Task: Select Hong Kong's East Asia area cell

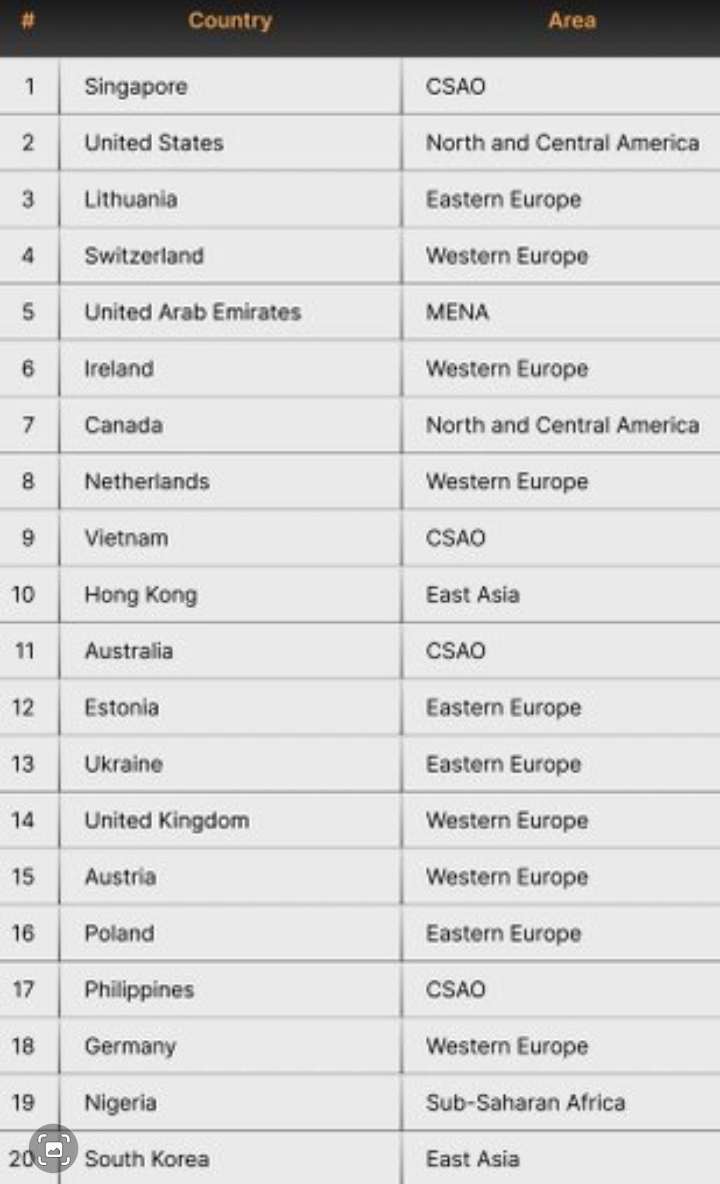Action: [x=472, y=595]
